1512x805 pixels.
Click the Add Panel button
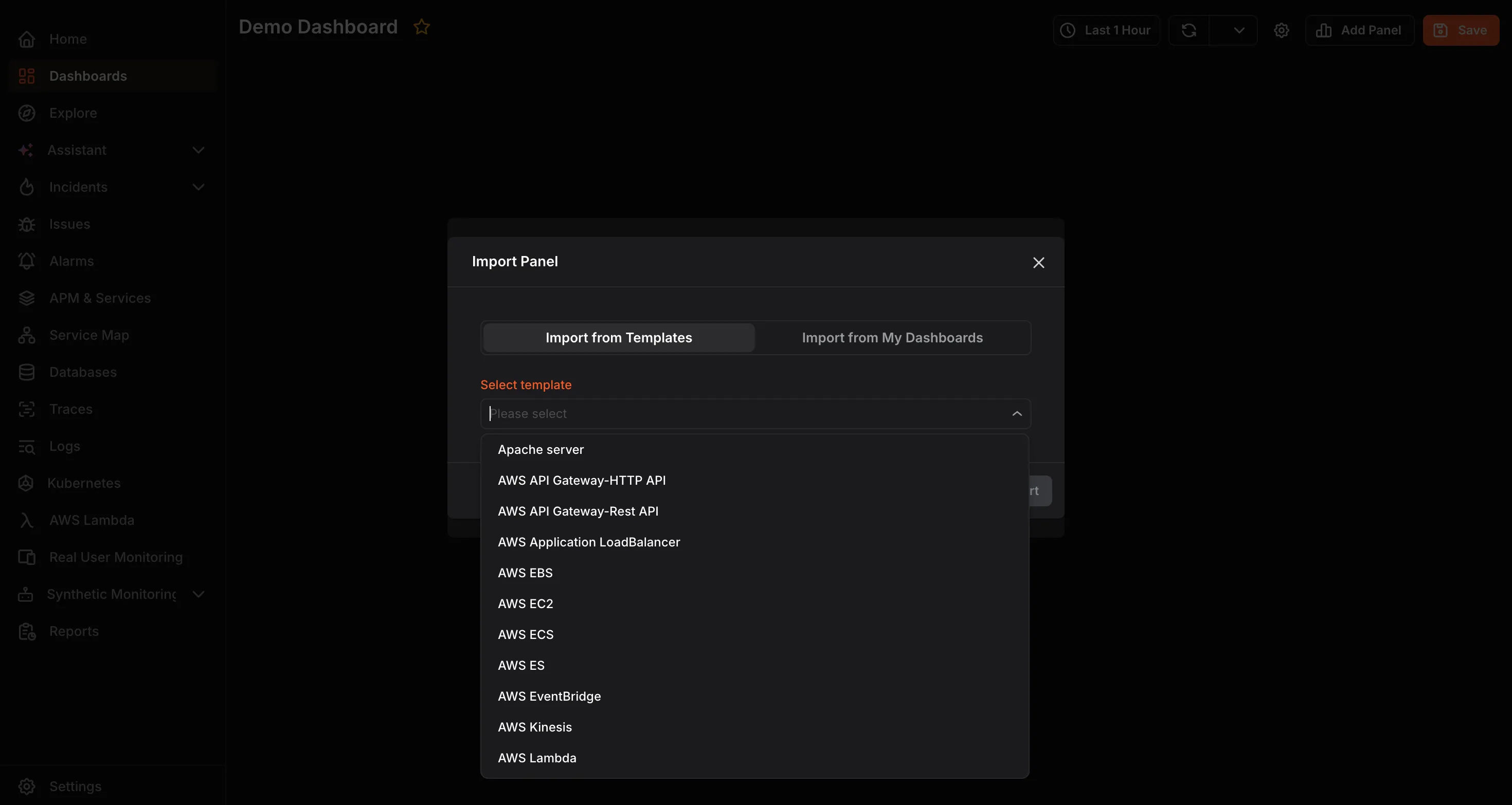coord(1359,30)
